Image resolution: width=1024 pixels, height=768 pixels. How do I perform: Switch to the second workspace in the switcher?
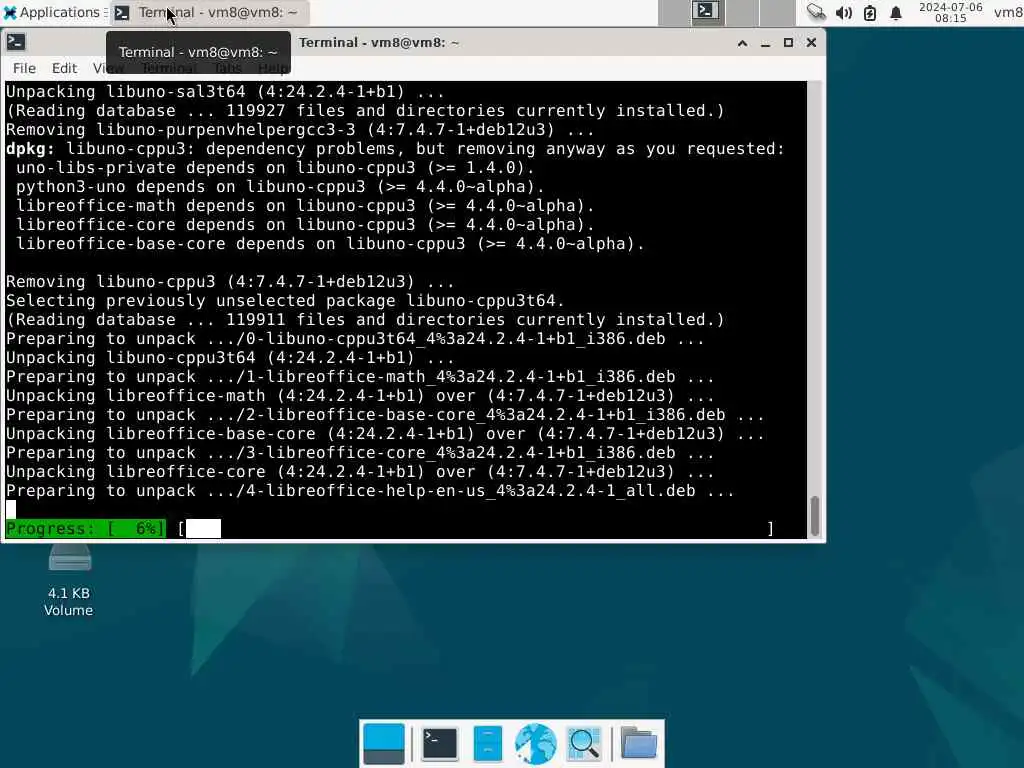point(743,12)
